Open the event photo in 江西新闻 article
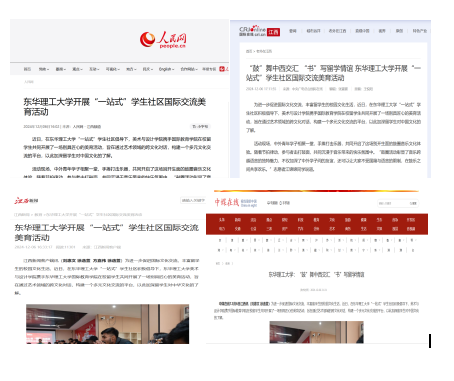The image size is (454, 381). tap(108, 324)
